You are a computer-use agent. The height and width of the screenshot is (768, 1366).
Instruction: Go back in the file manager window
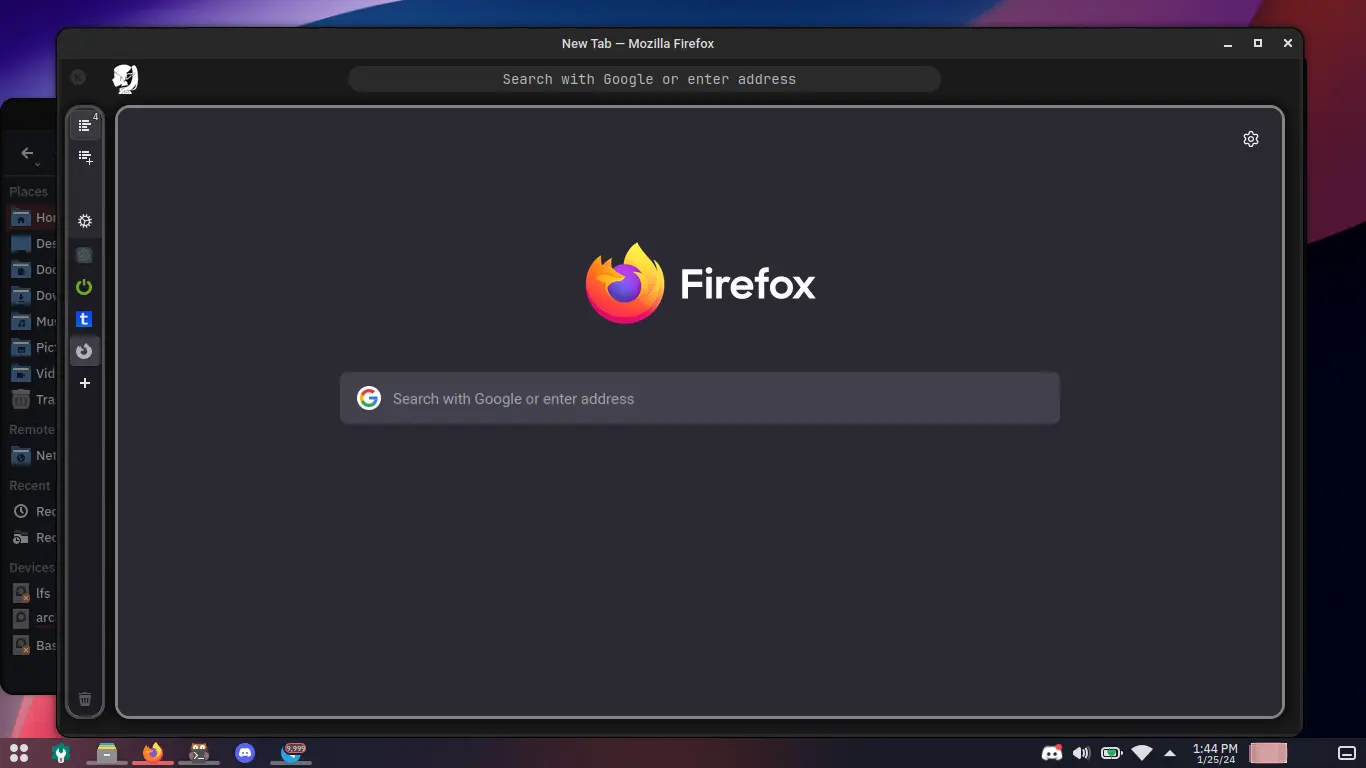(27, 153)
